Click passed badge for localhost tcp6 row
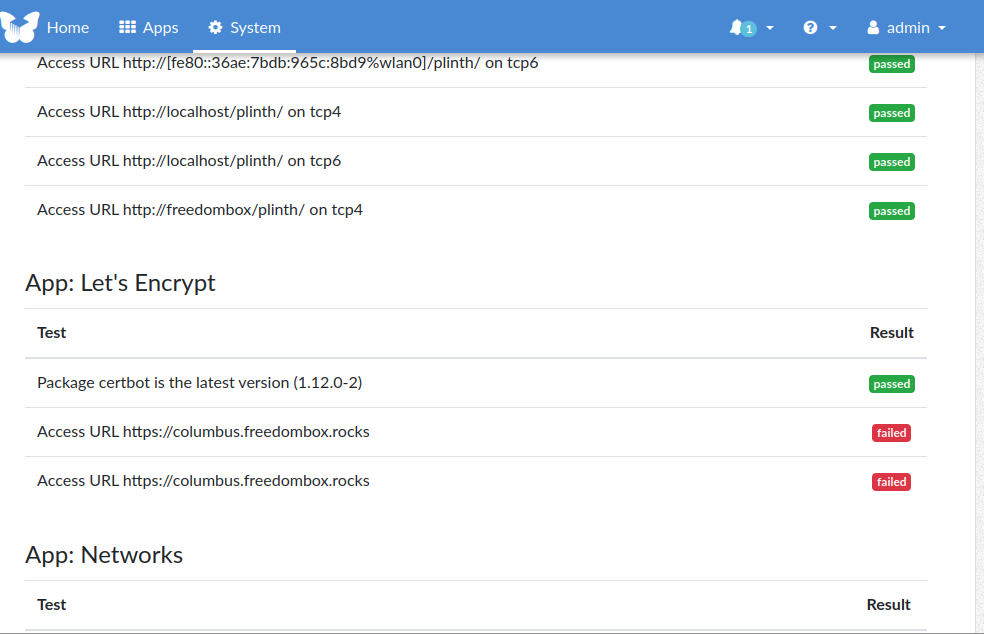 (892, 162)
